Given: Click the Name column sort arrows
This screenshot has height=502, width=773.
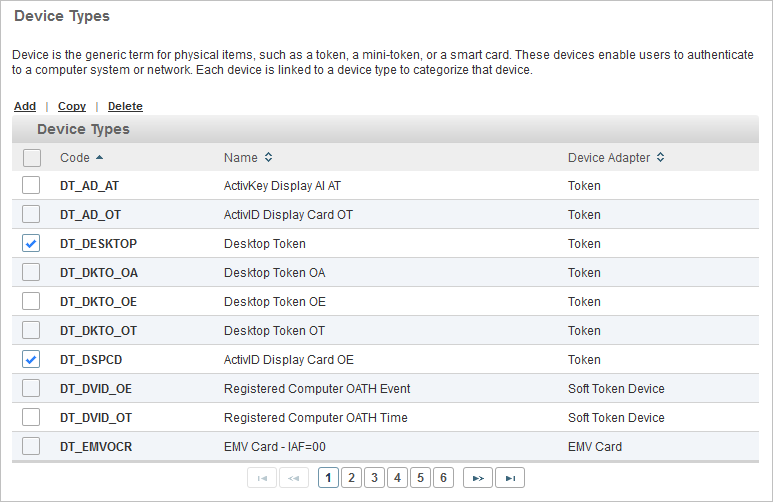Looking at the screenshot, I should [268, 157].
